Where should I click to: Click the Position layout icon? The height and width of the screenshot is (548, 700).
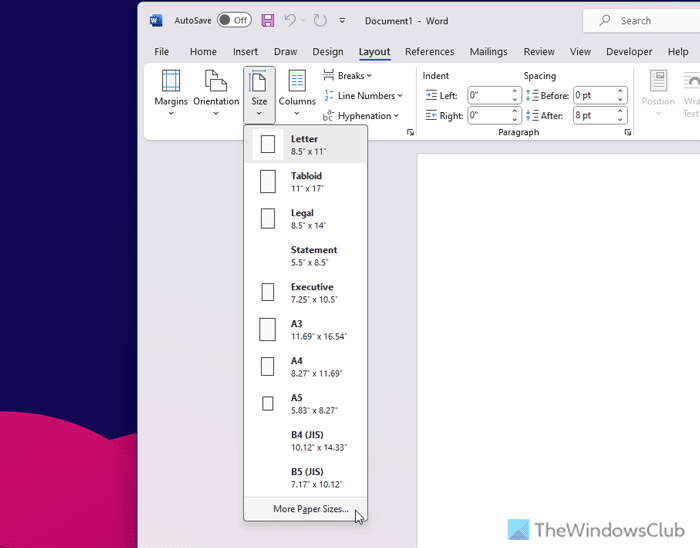point(658,93)
